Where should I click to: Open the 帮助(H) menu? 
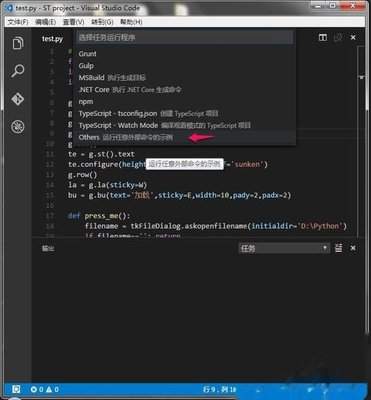click(131, 22)
